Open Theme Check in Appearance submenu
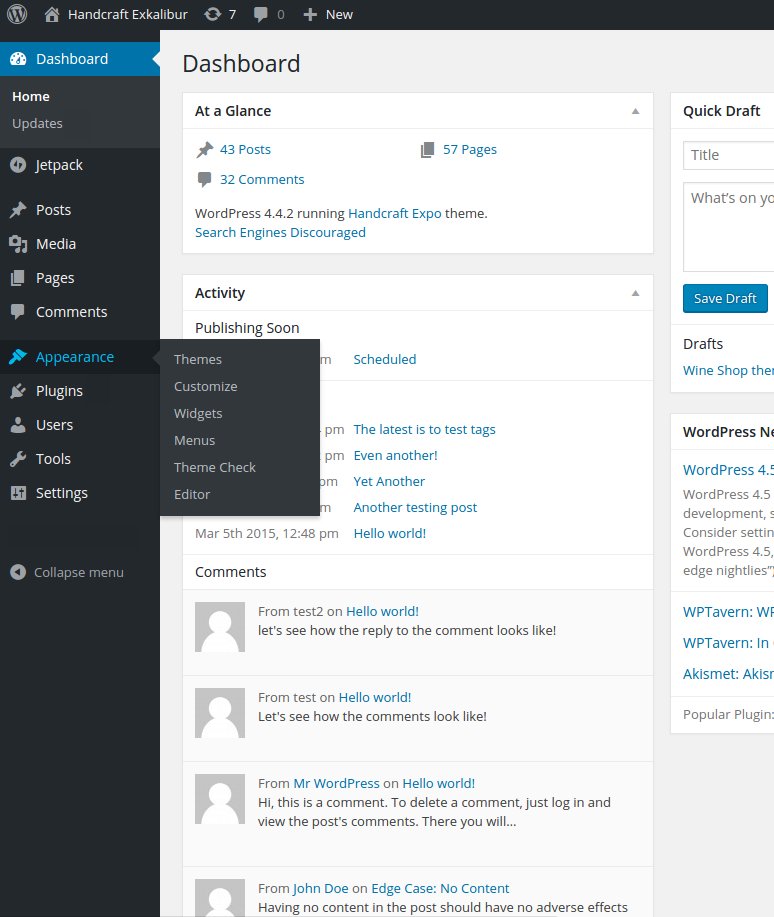The height and width of the screenshot is (917, 774). click(x=215, y=467)
